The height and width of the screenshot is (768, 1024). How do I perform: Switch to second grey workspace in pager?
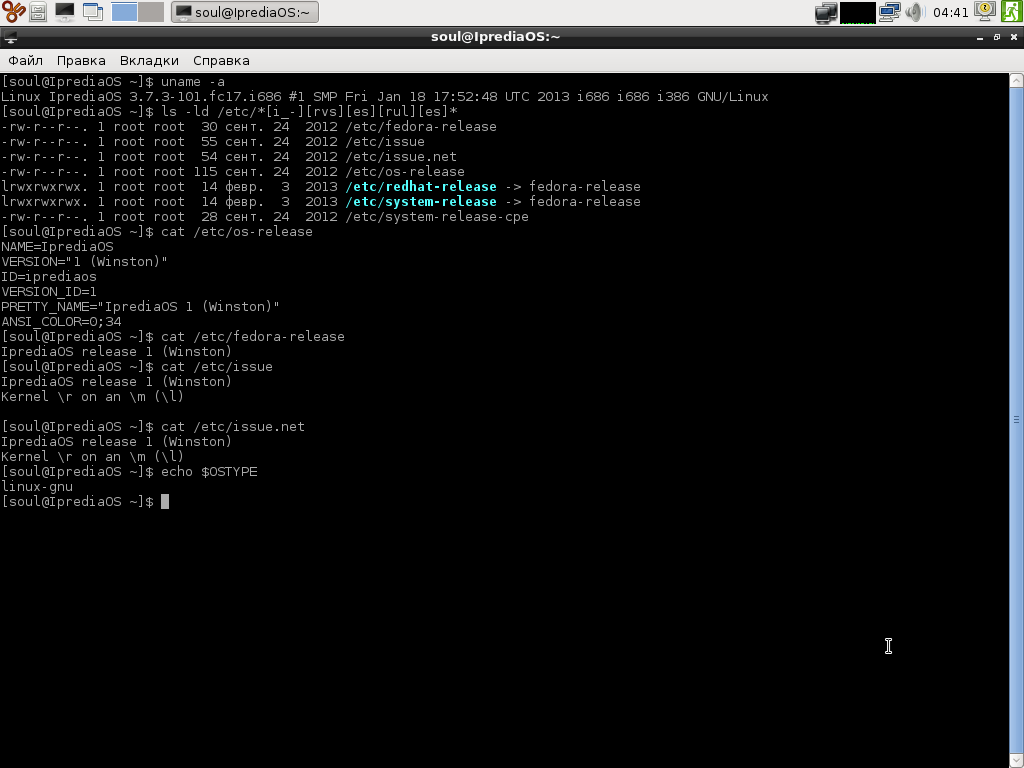pos(151,12)
